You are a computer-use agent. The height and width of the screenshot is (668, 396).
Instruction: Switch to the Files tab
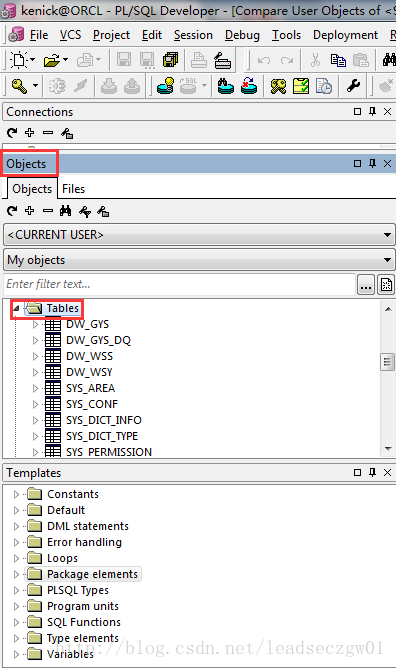pyautogui.click(x=73, y=189)
